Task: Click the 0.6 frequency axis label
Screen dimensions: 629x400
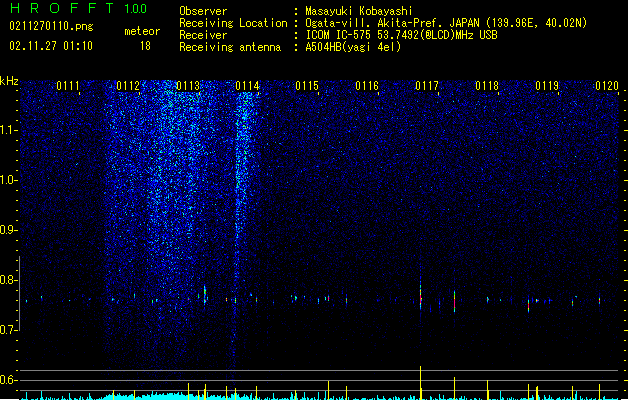Action: point(8,380)
